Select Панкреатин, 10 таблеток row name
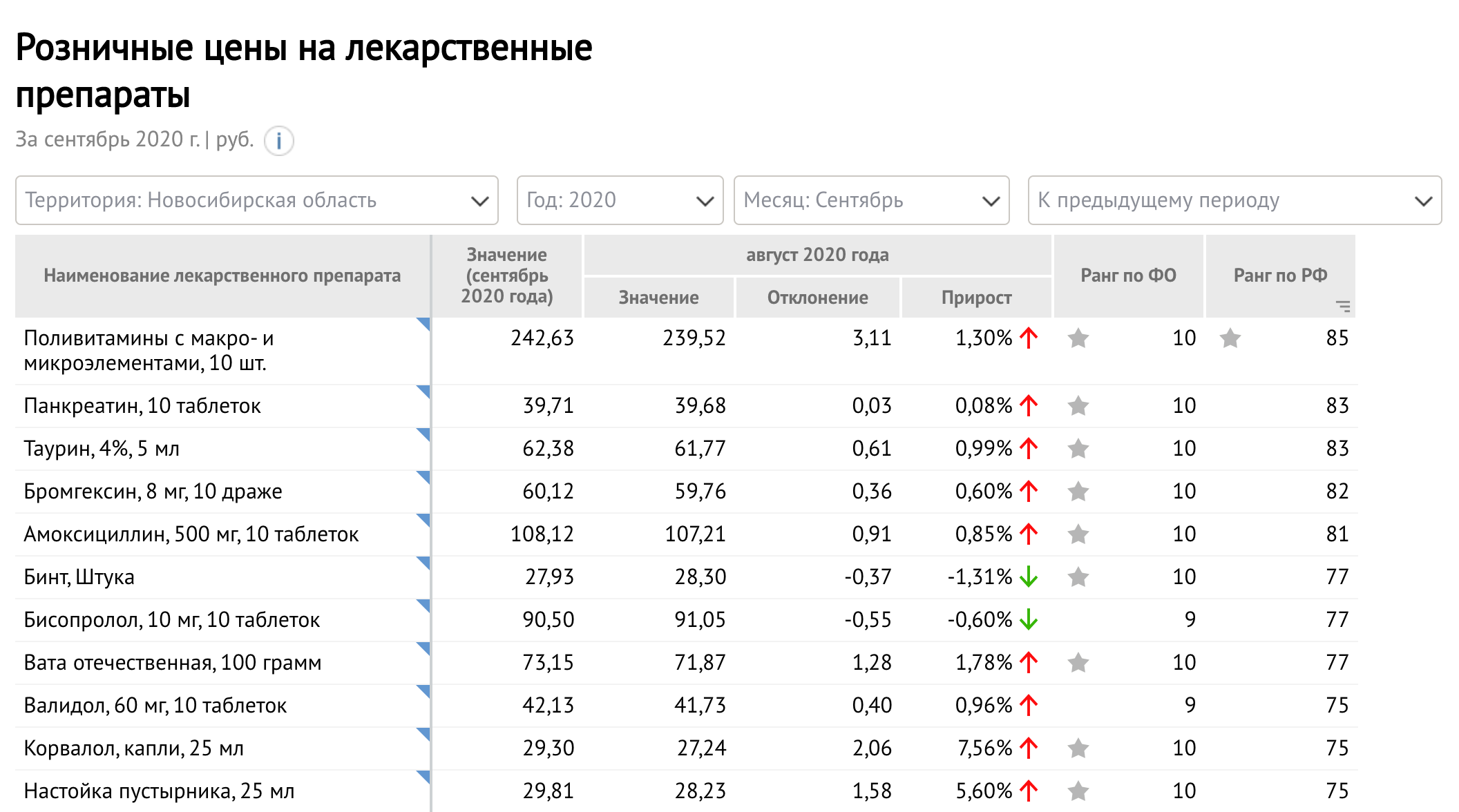This screenshot has width=1459, height=812. pos(142,406)
